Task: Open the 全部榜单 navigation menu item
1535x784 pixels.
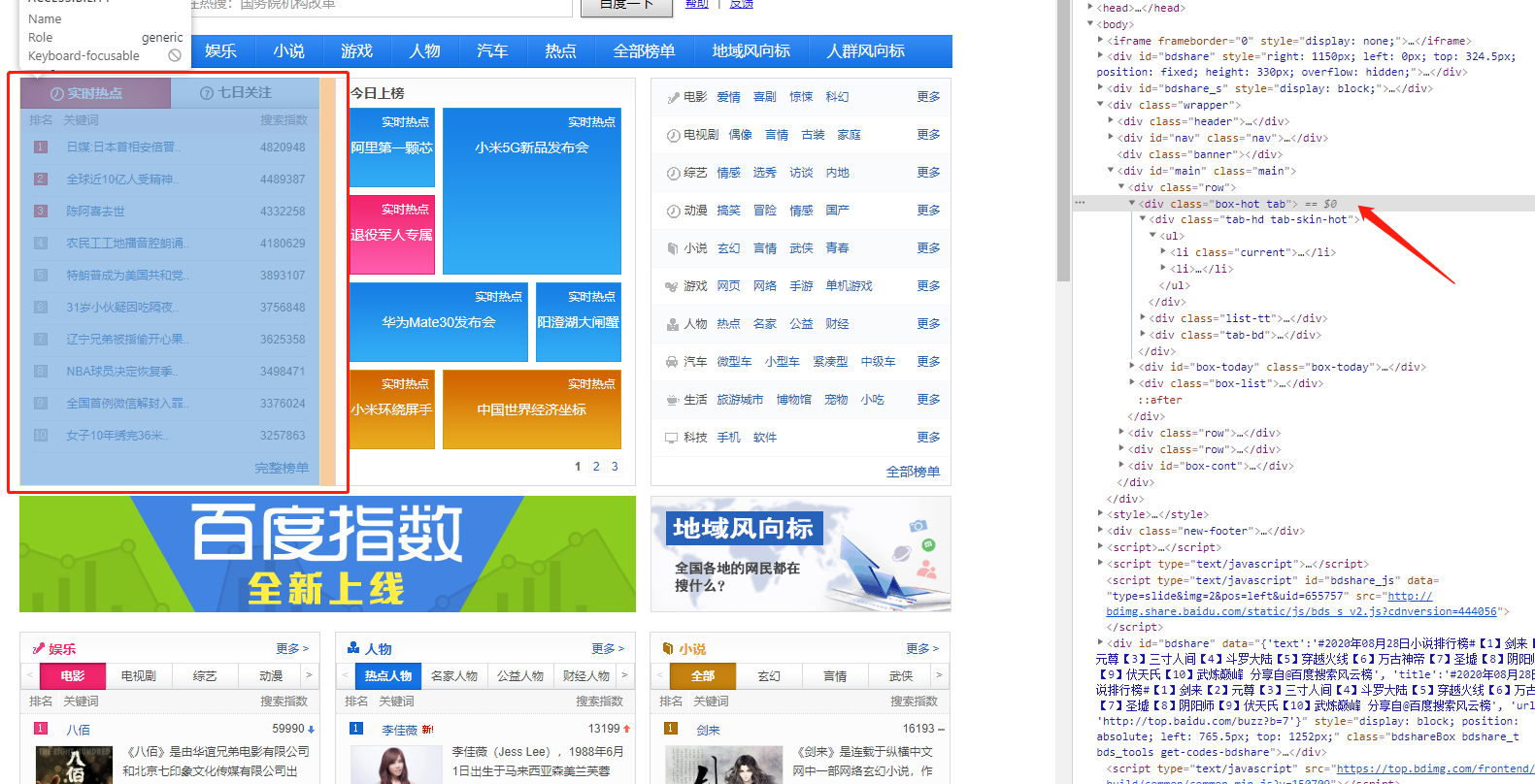Action: pyautogui.click(x=644, y=51)
